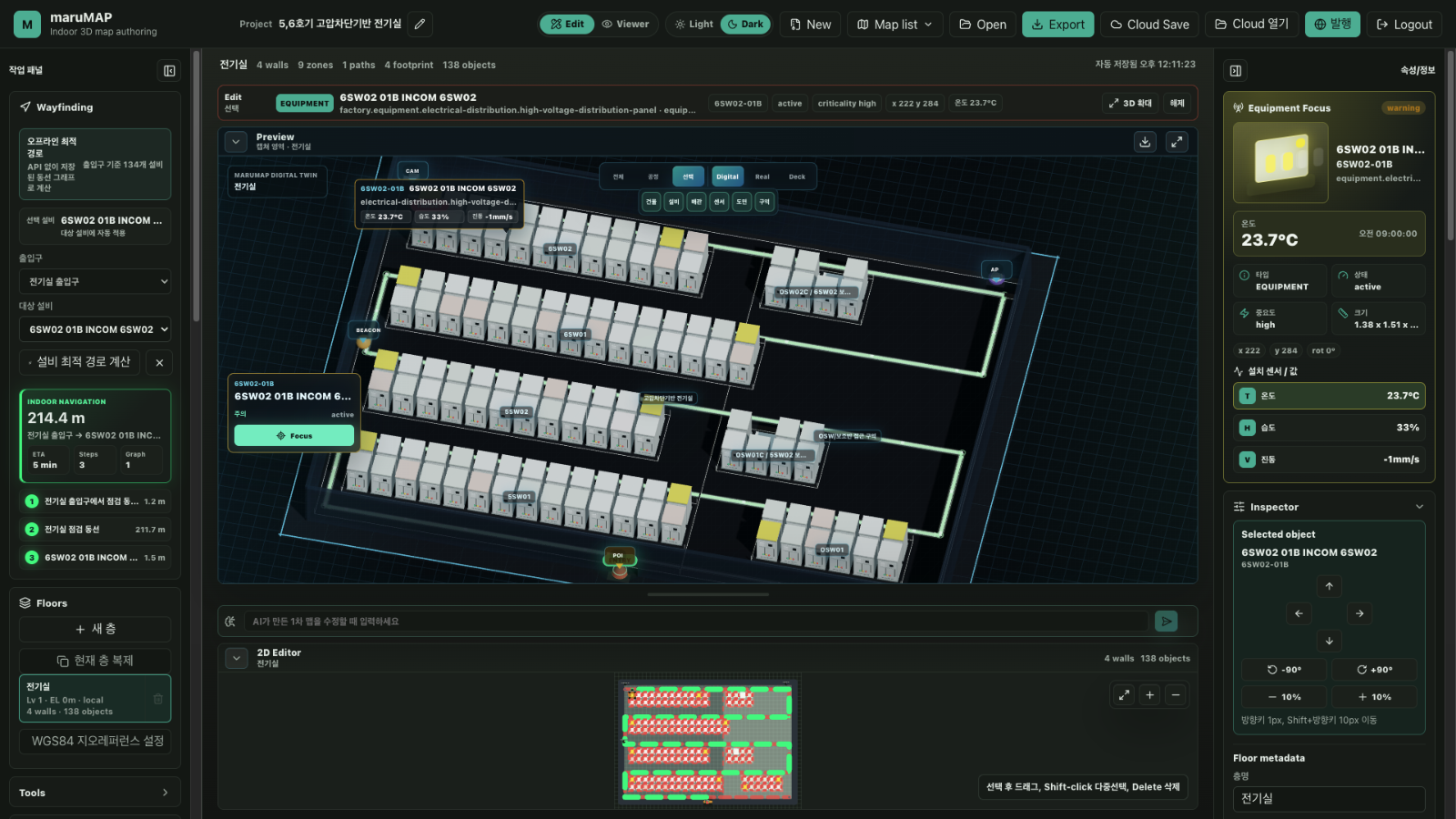This screenshot has height=819, width=1456.
Task: Click 설비 최적 경로 계산 button
Action: point(79,362)
